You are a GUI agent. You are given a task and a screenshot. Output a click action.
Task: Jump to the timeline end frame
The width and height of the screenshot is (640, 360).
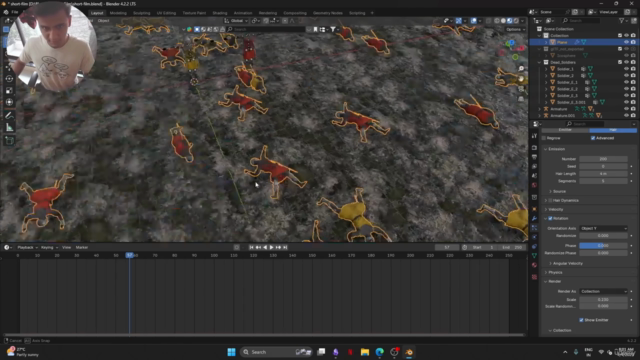[285, 247]
